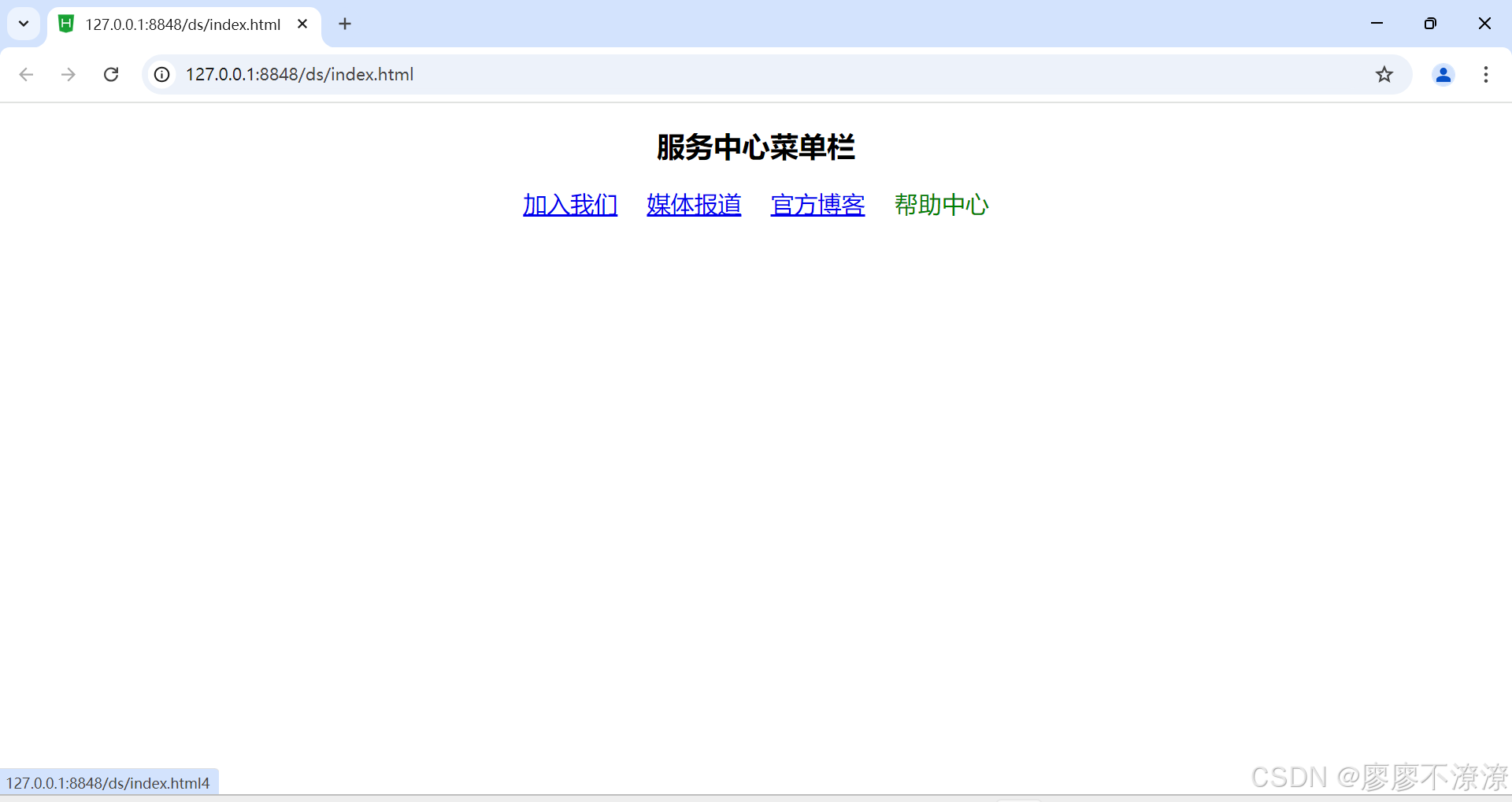Open the 媒体报道 link
The height and width of the screenshot is (802, 1512).
[x=694, y=205]
